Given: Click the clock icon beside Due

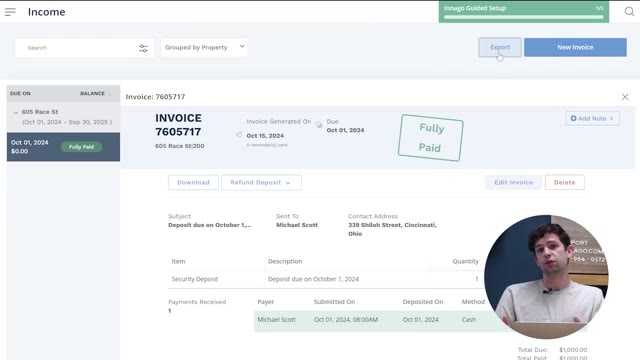Looking at the screenshot, I should click(319, 124).
